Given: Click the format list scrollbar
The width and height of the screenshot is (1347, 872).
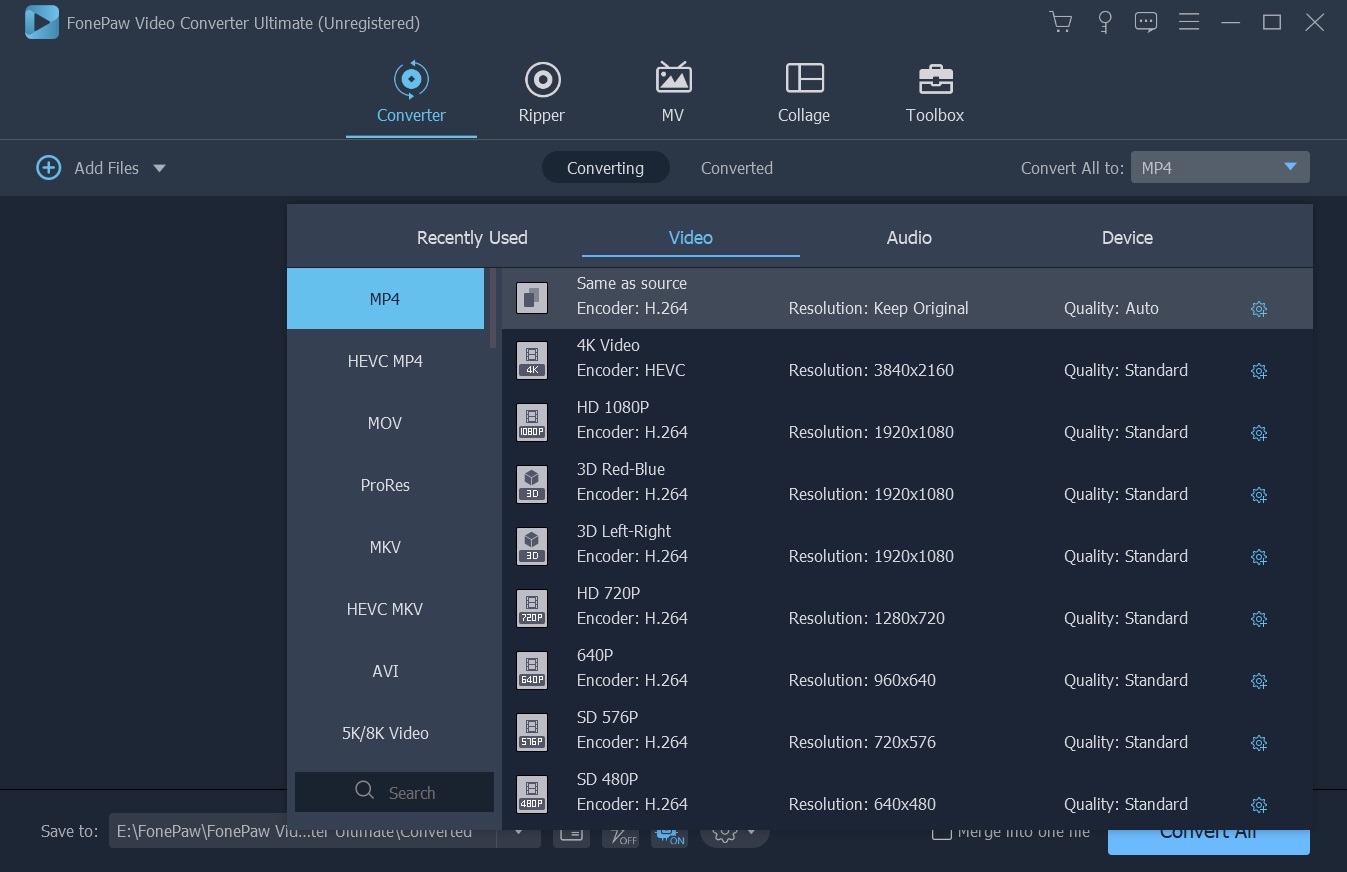Looking at the screenshot, I should (493, 308).
